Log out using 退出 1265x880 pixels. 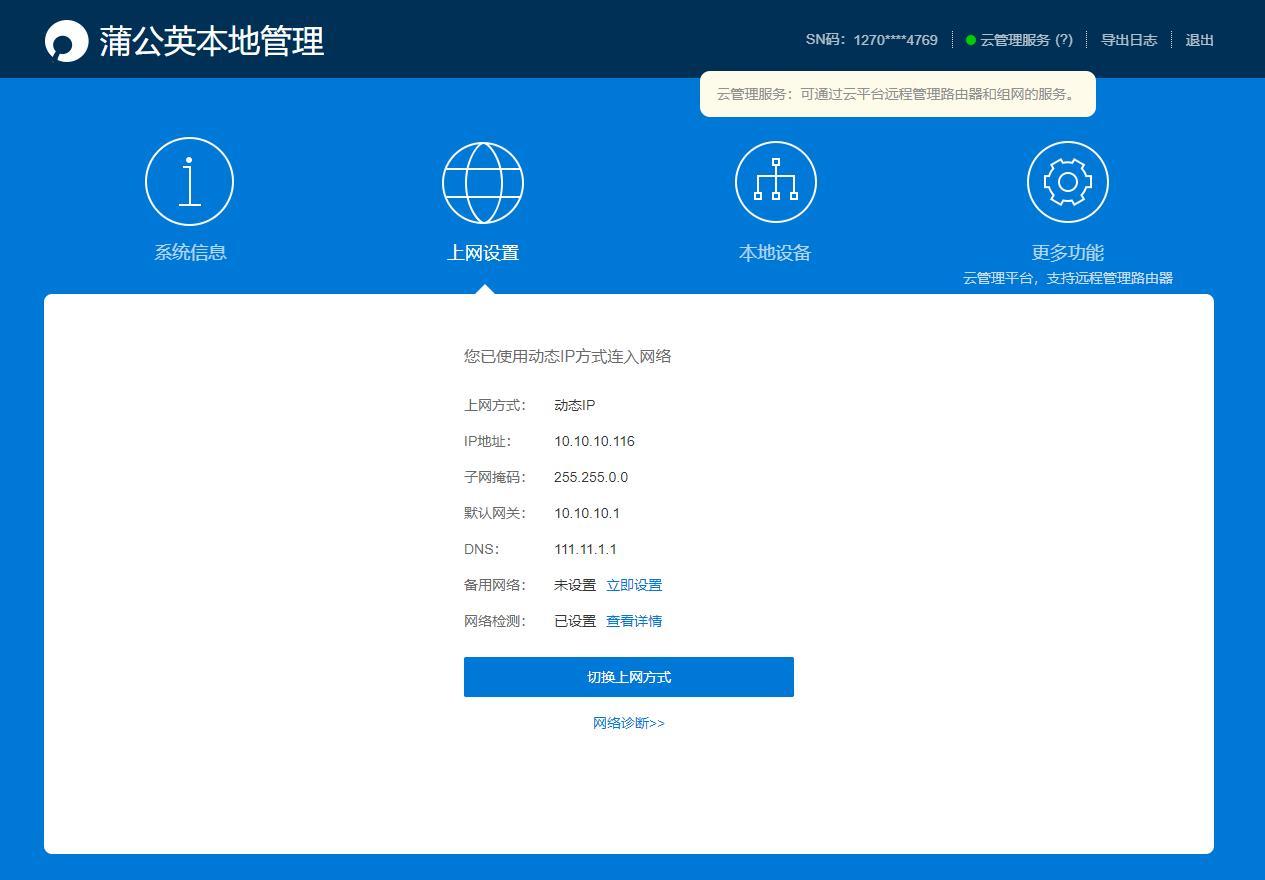click(1199, 40)
